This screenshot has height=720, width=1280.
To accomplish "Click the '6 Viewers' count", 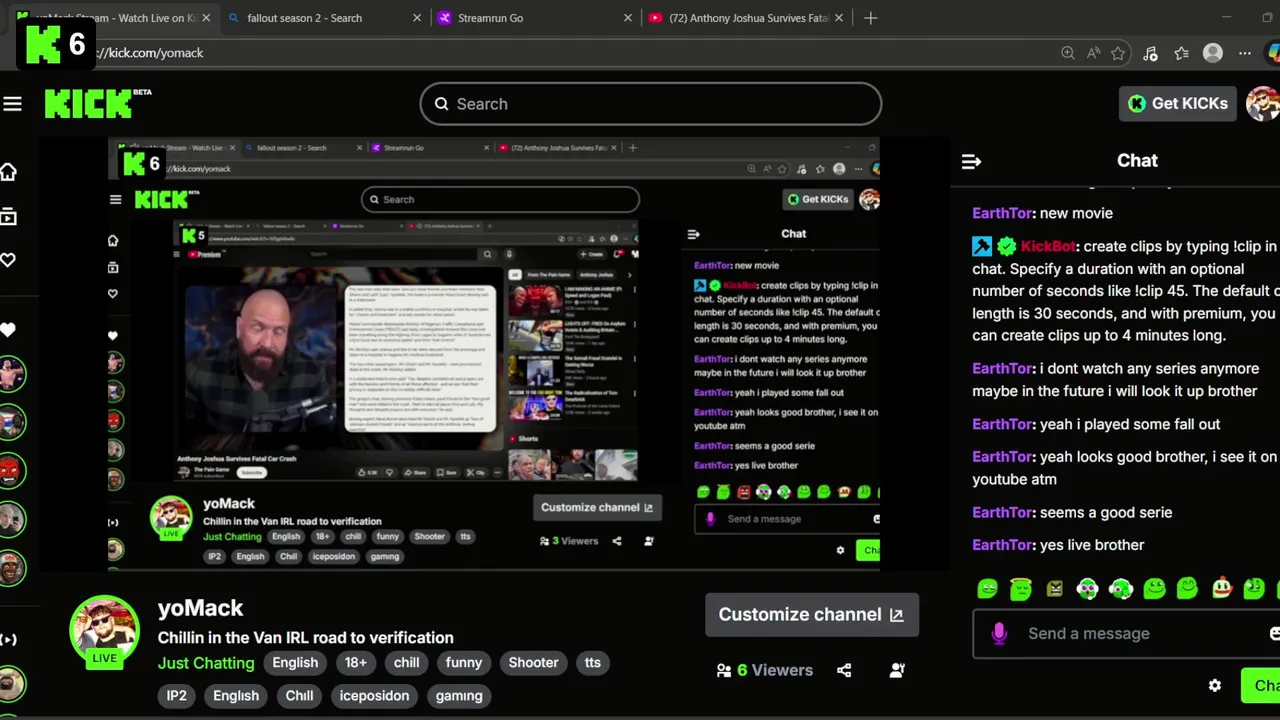I will pos(775,670).
